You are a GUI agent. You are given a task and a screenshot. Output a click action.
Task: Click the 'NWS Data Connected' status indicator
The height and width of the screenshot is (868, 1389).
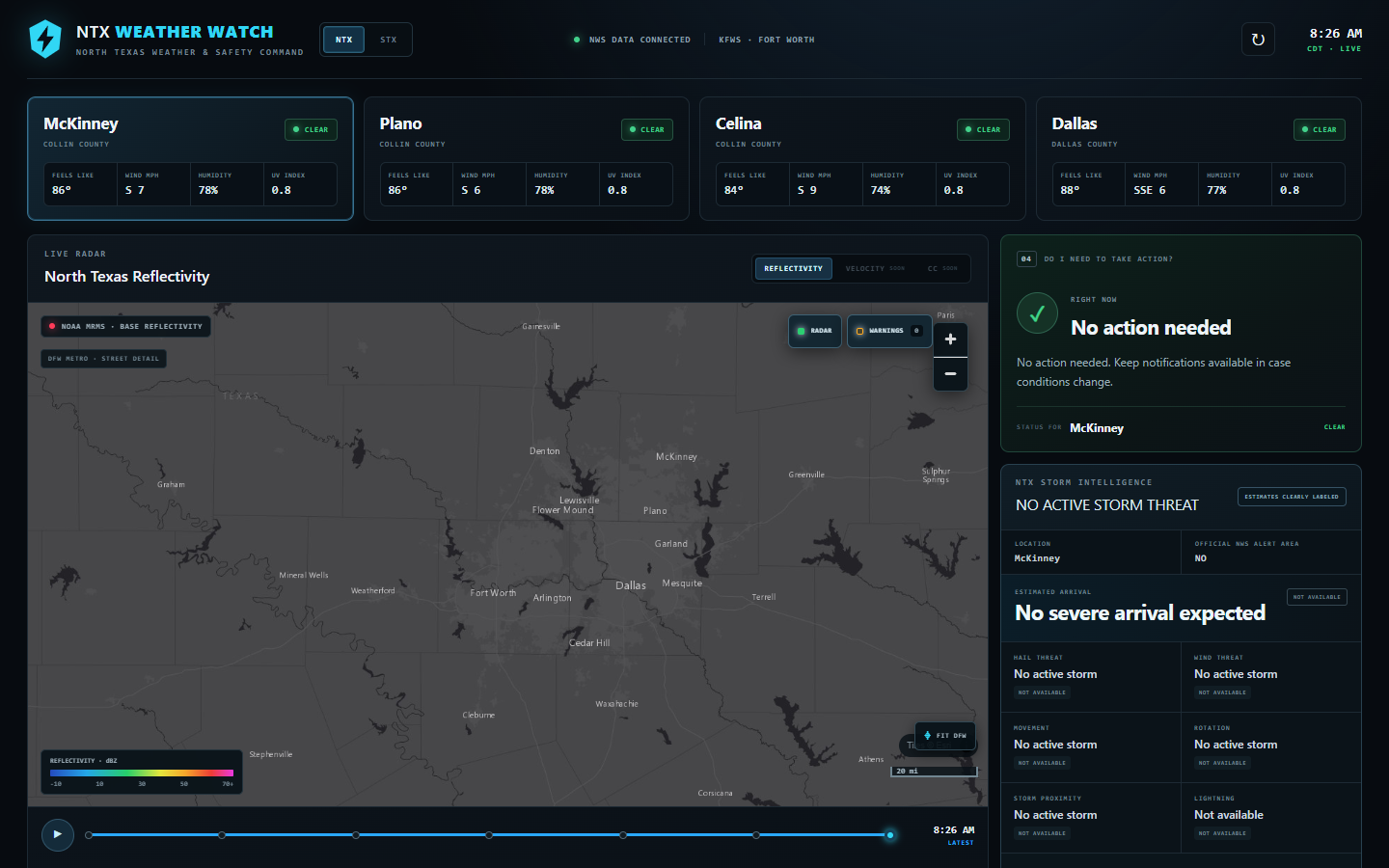pos(633,40)
